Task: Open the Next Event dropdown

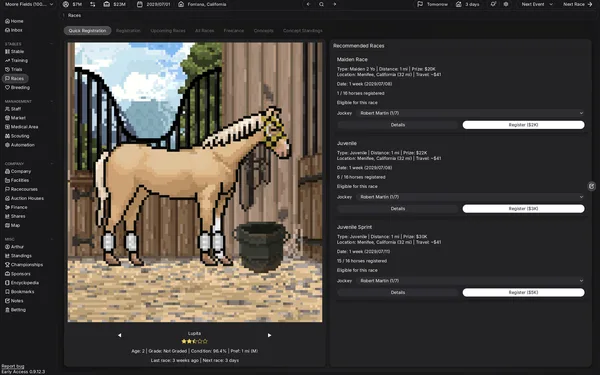Action: [537, 4]
